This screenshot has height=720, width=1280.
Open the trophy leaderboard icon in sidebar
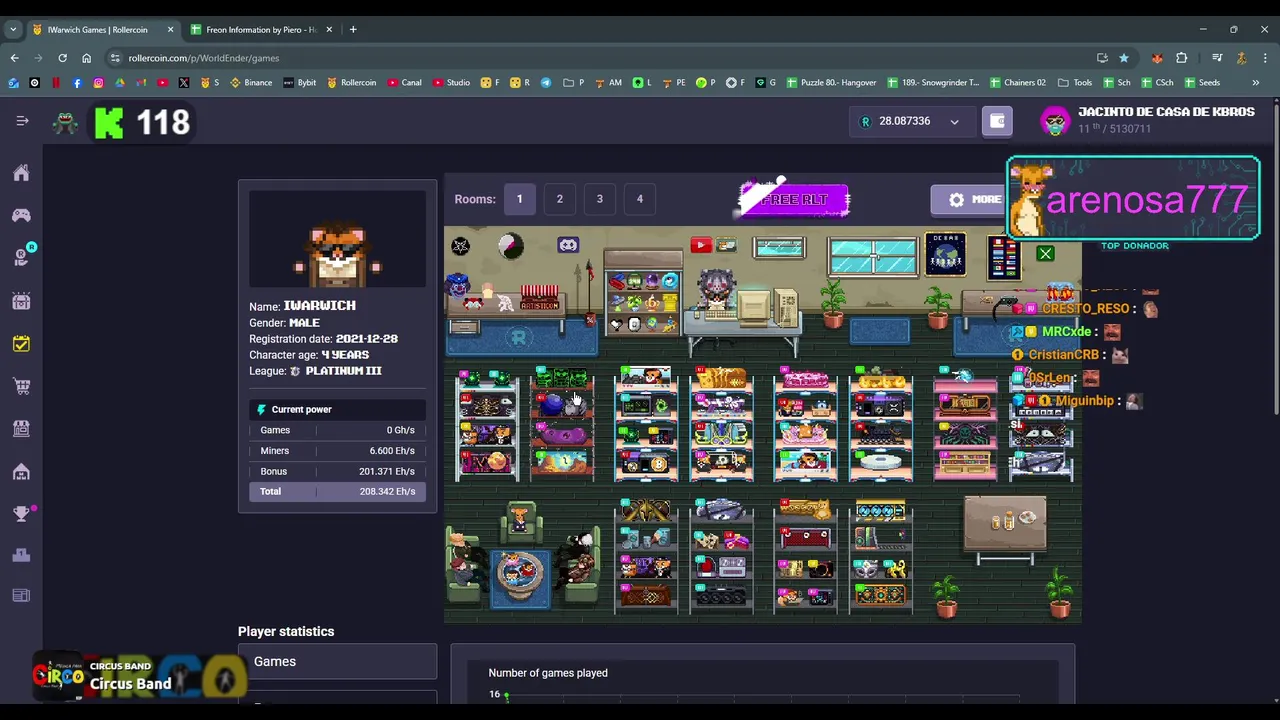point(21,513)
